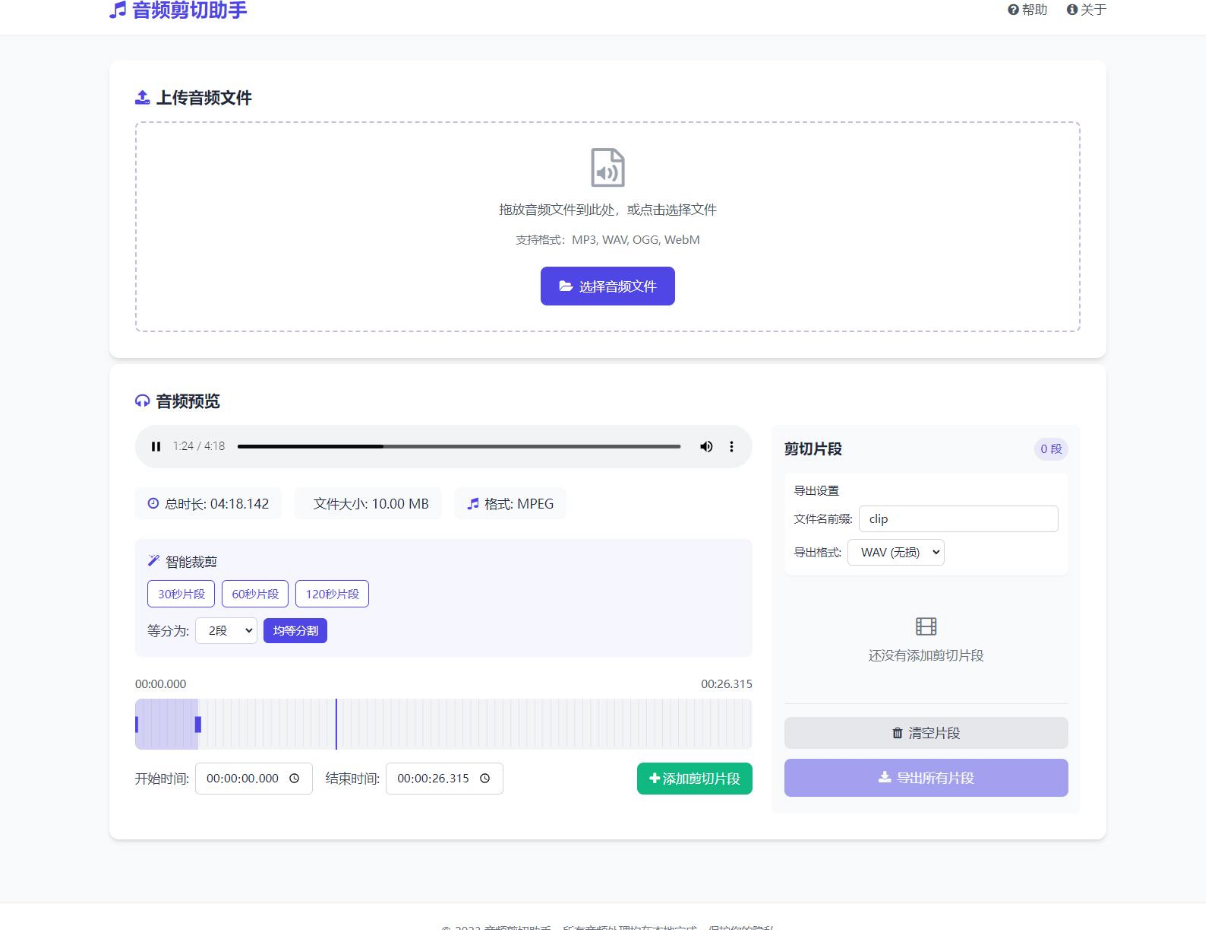This screenshot has width=1206, height=930.
Task: Open the 帮助 help link
Action: 1027,10
